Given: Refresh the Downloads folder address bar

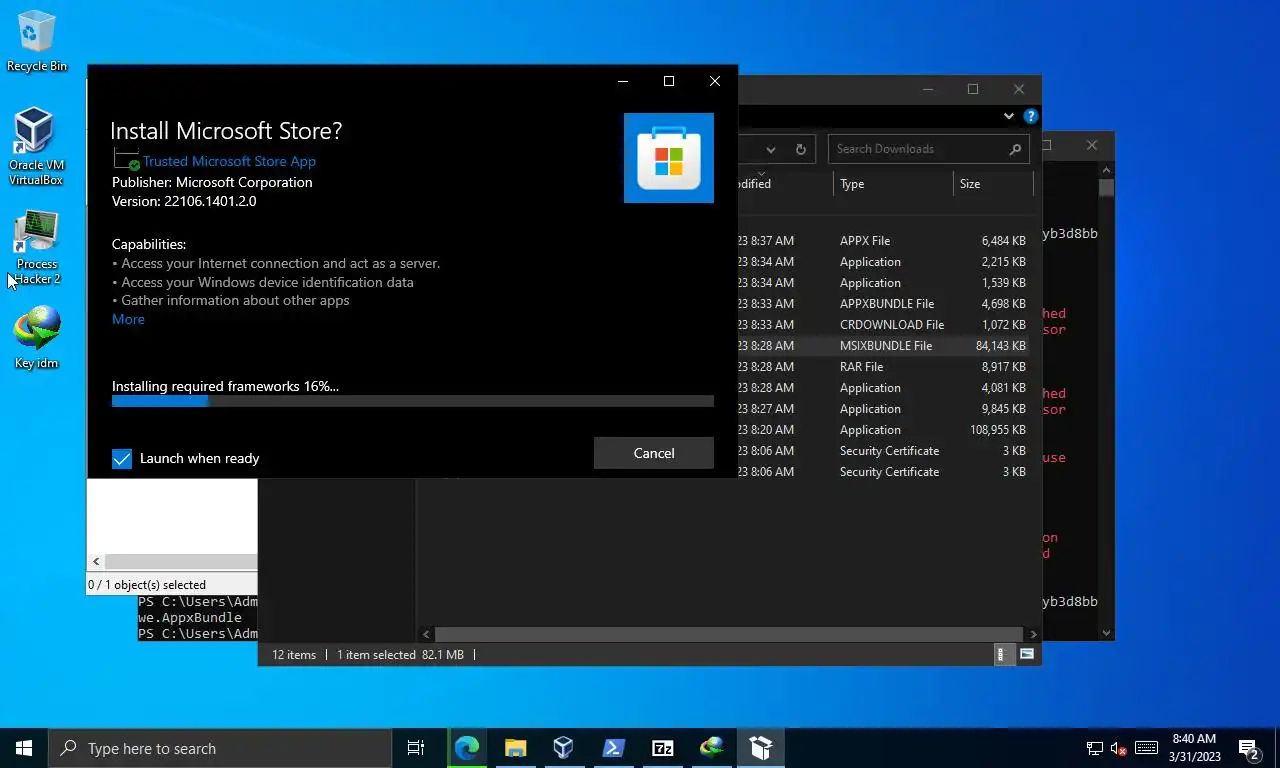Looking at the screenshot, I should pos(800,149).
